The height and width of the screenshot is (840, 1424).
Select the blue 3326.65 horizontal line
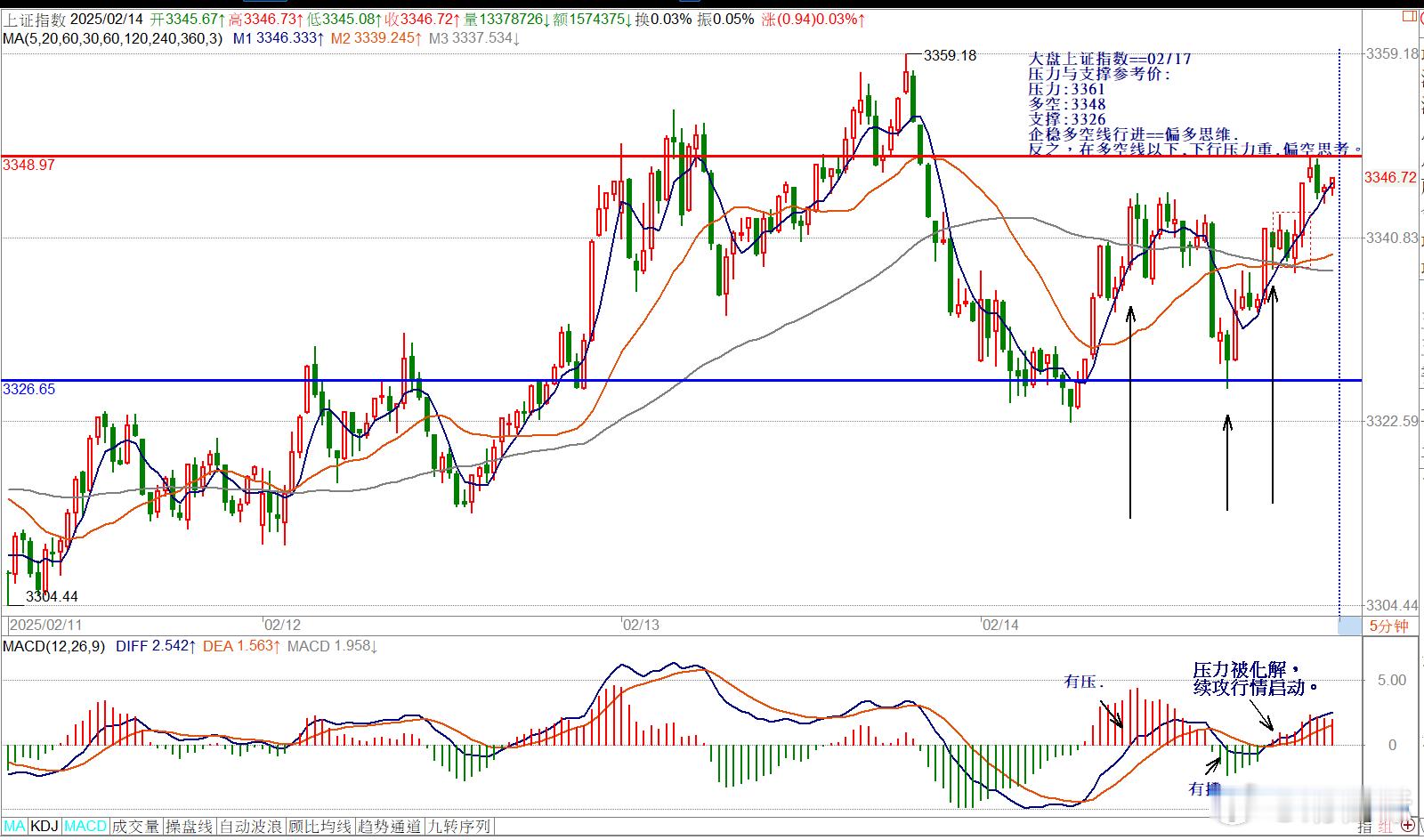[681, 380]
